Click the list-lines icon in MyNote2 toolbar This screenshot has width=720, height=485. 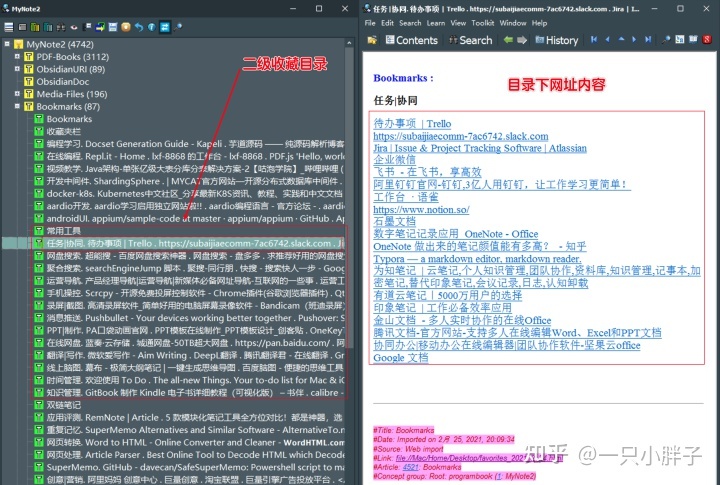(9, 27)
